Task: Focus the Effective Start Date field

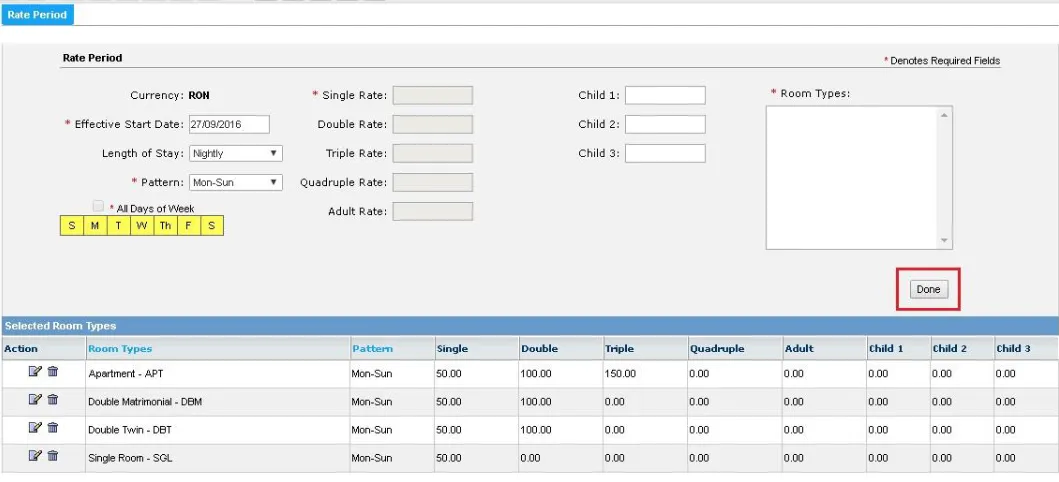Action: coord(229,124)
